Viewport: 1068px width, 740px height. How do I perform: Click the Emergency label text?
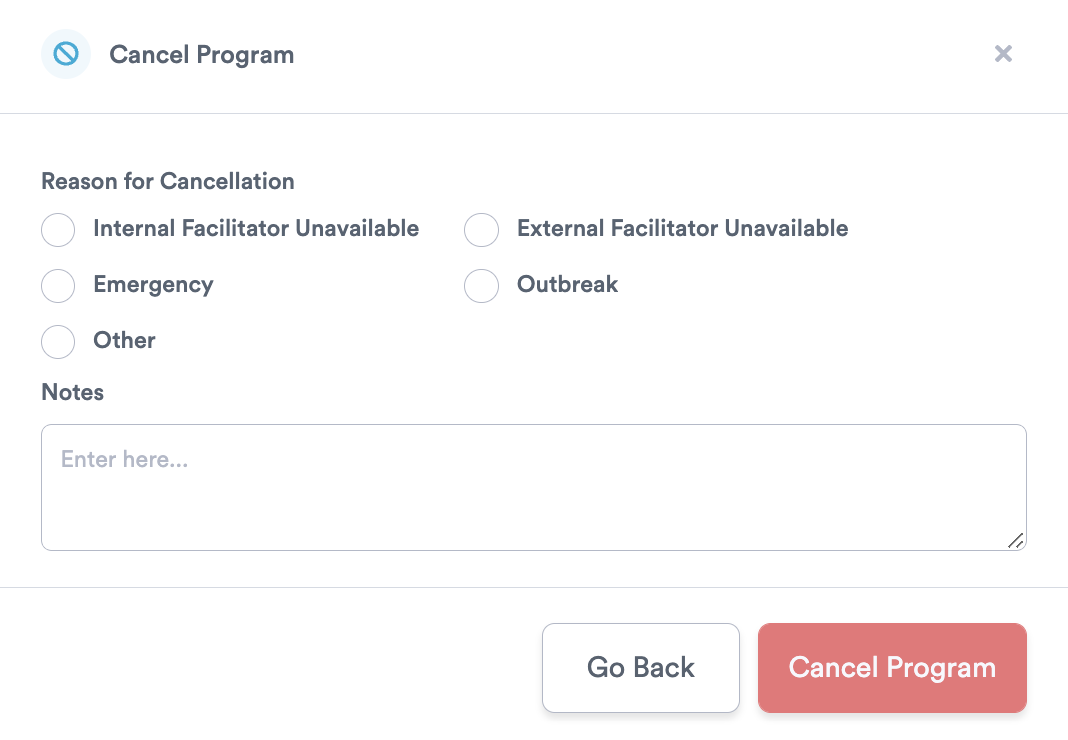(x=153, y=285)
